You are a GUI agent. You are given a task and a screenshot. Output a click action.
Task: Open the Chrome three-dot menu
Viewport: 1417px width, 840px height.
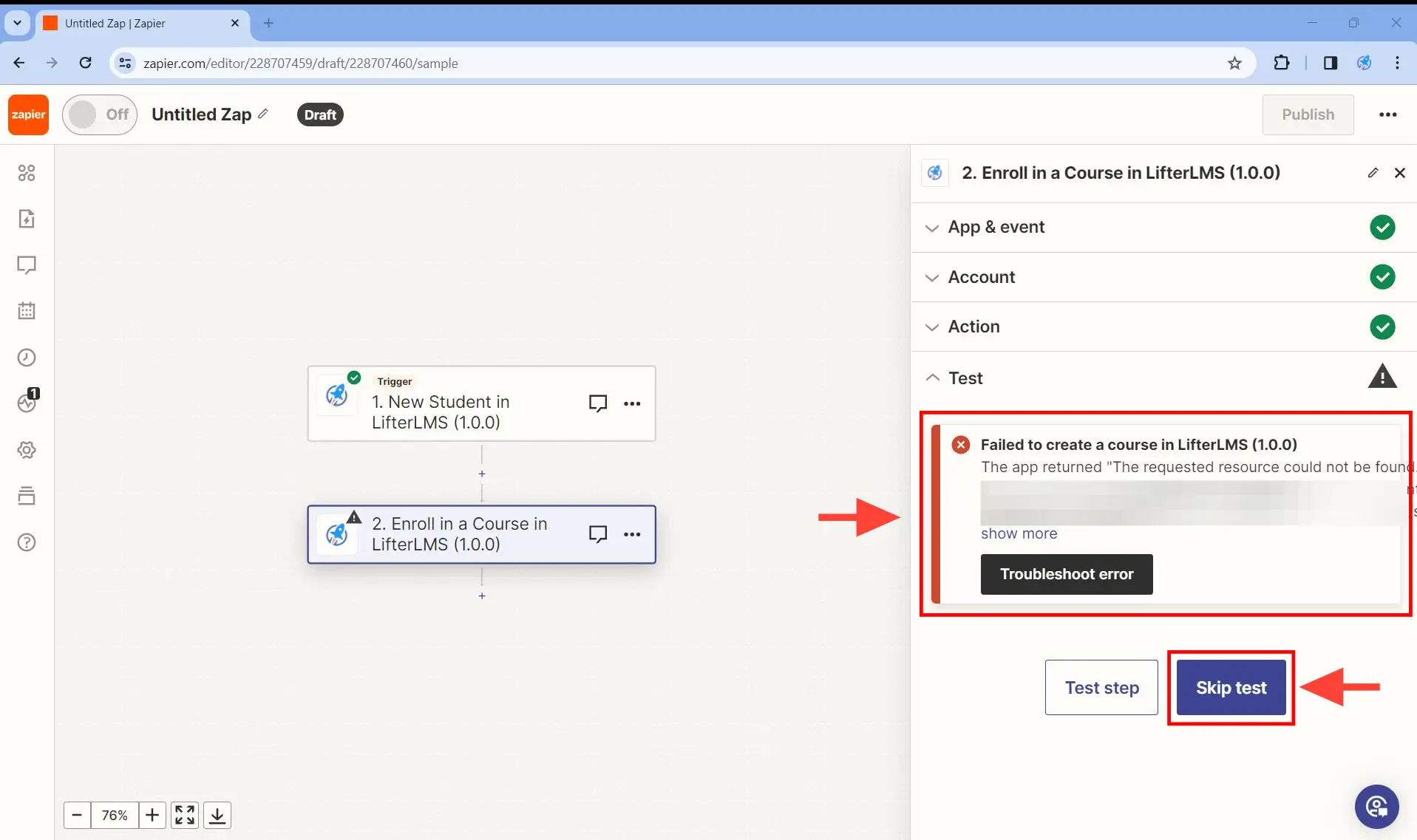click(1397, 63)
